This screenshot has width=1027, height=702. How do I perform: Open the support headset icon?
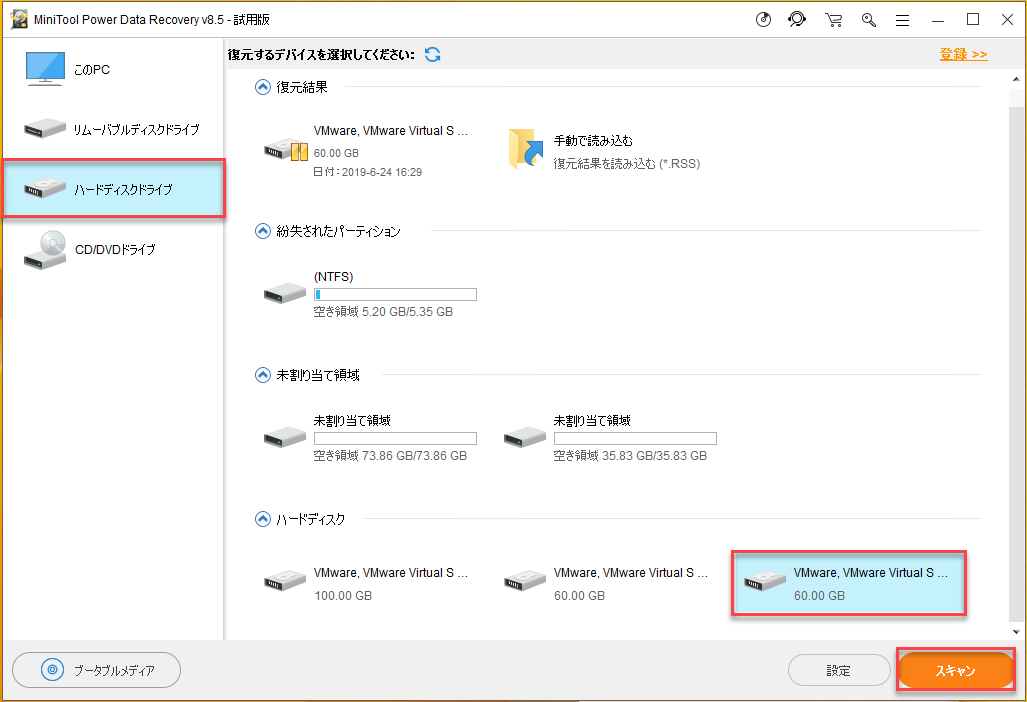[797, 20]
